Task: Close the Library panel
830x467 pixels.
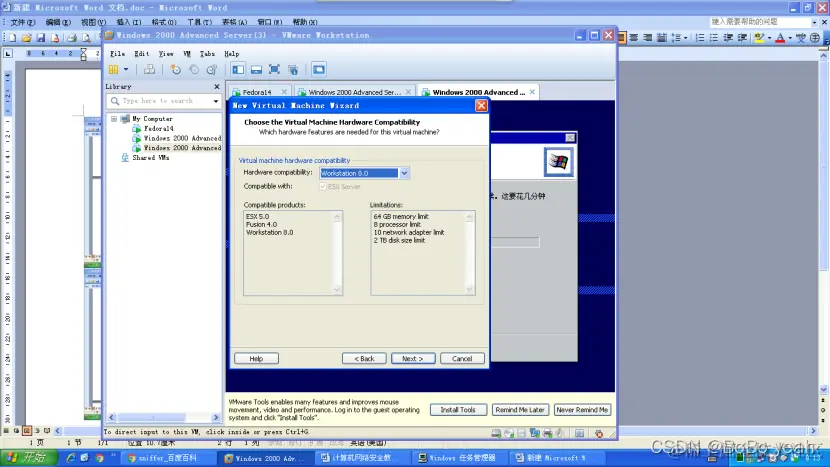Action: tap(216, 86)
